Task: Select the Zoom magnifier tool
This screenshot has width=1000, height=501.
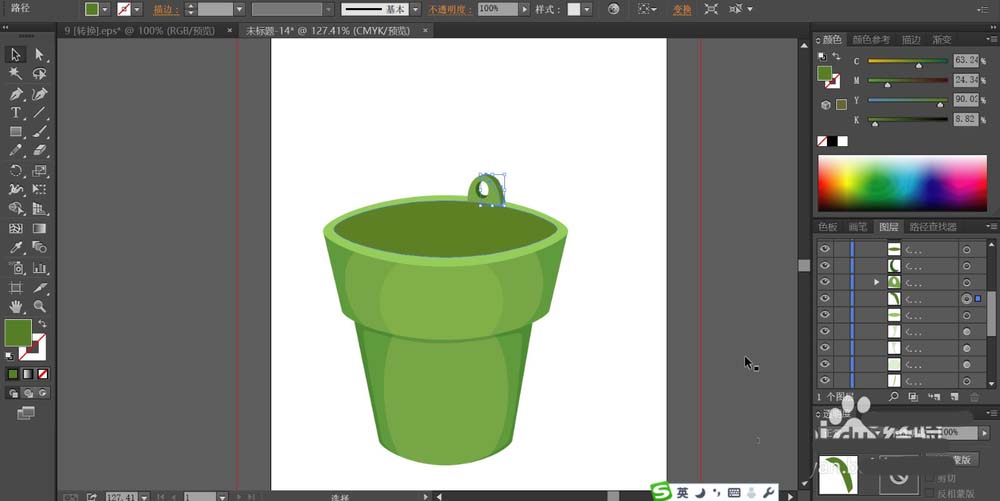Action: [39, 306]
